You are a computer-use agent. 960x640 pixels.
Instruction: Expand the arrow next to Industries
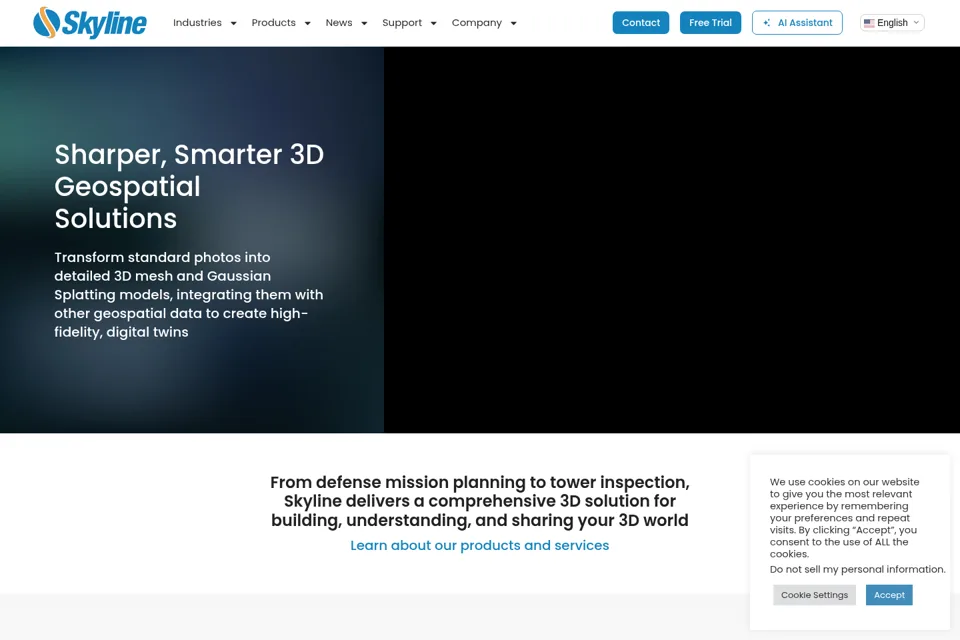click(x=233, y=23)
